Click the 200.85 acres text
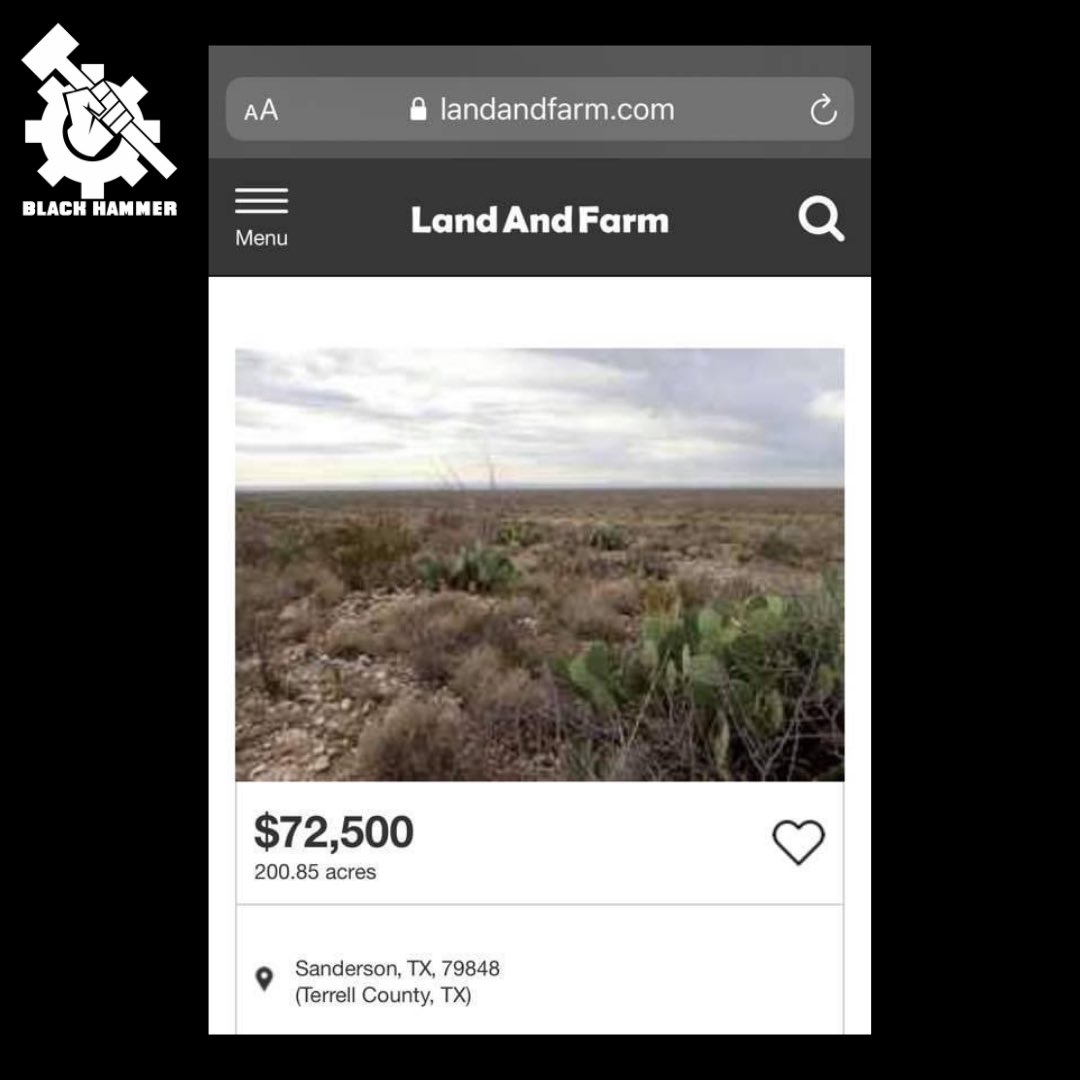 tap(315, 872)
